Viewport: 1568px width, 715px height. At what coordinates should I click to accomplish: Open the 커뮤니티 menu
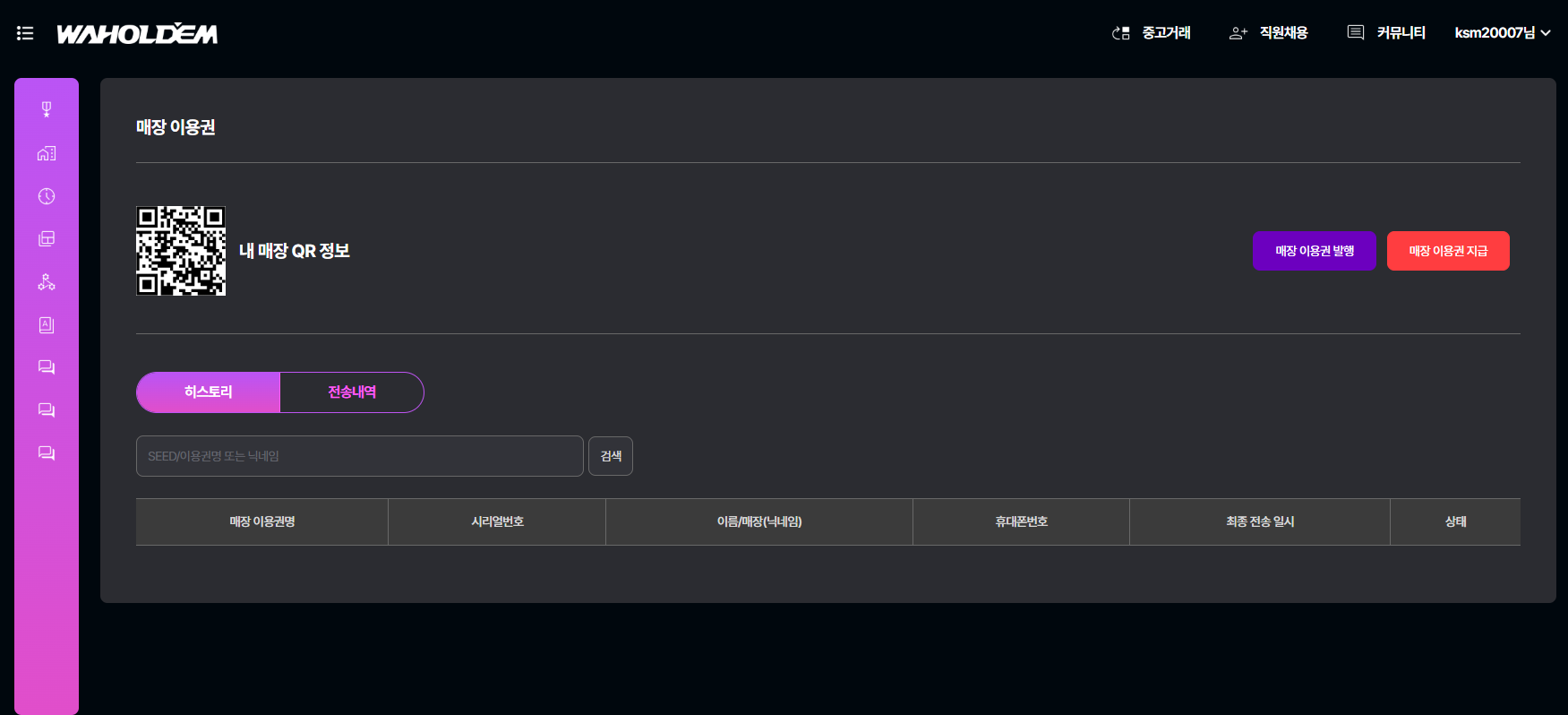pyautogui.click(x=1386, y=33)
